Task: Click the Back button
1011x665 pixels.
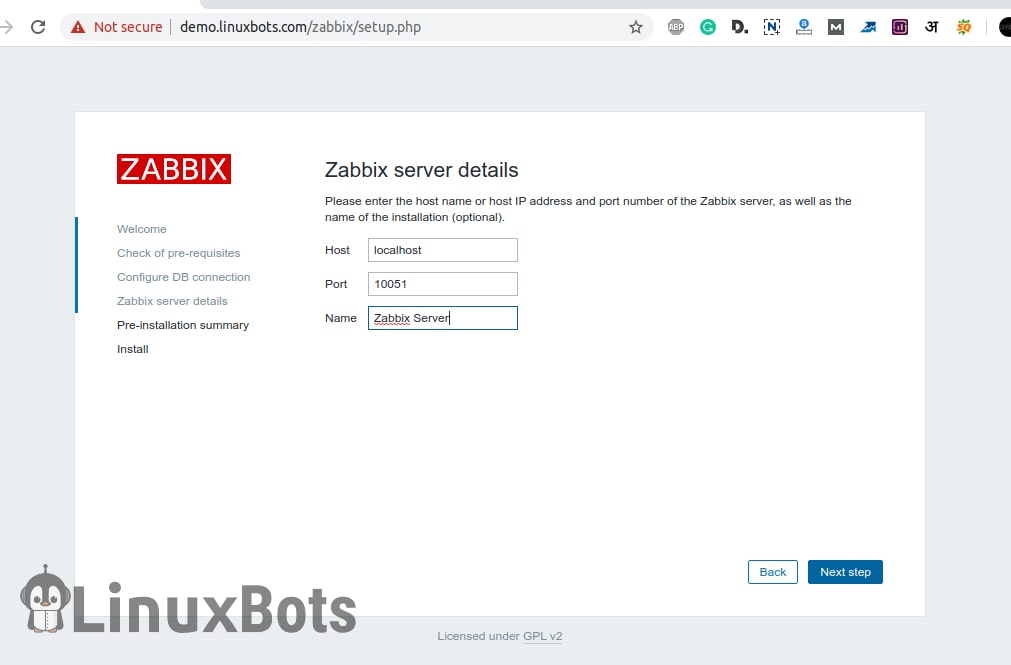Action: [x=772, y=572]
